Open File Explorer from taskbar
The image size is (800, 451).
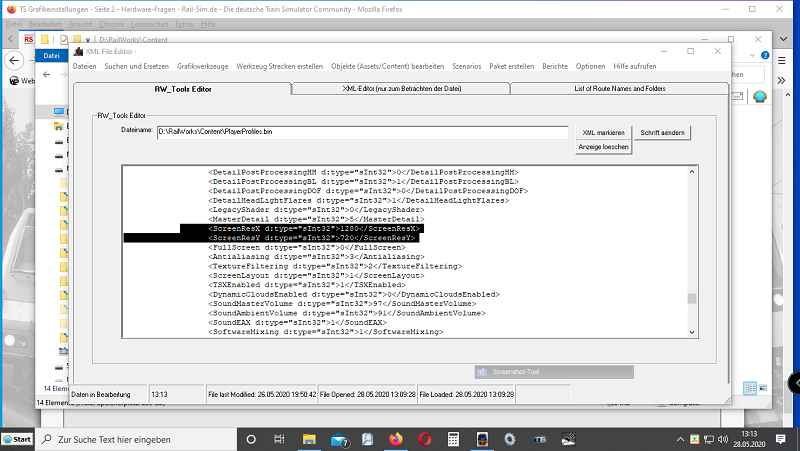tap(309, 439)
